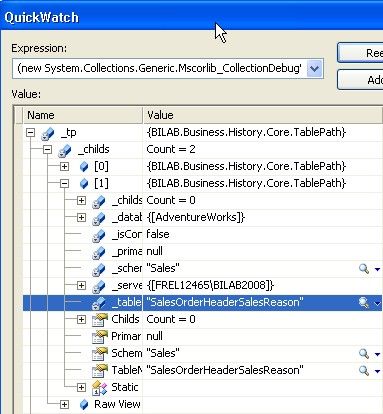The height and width of the screenshot is (414, 383).
Task: Click the Reevaluate button
Action: (360, 53)
